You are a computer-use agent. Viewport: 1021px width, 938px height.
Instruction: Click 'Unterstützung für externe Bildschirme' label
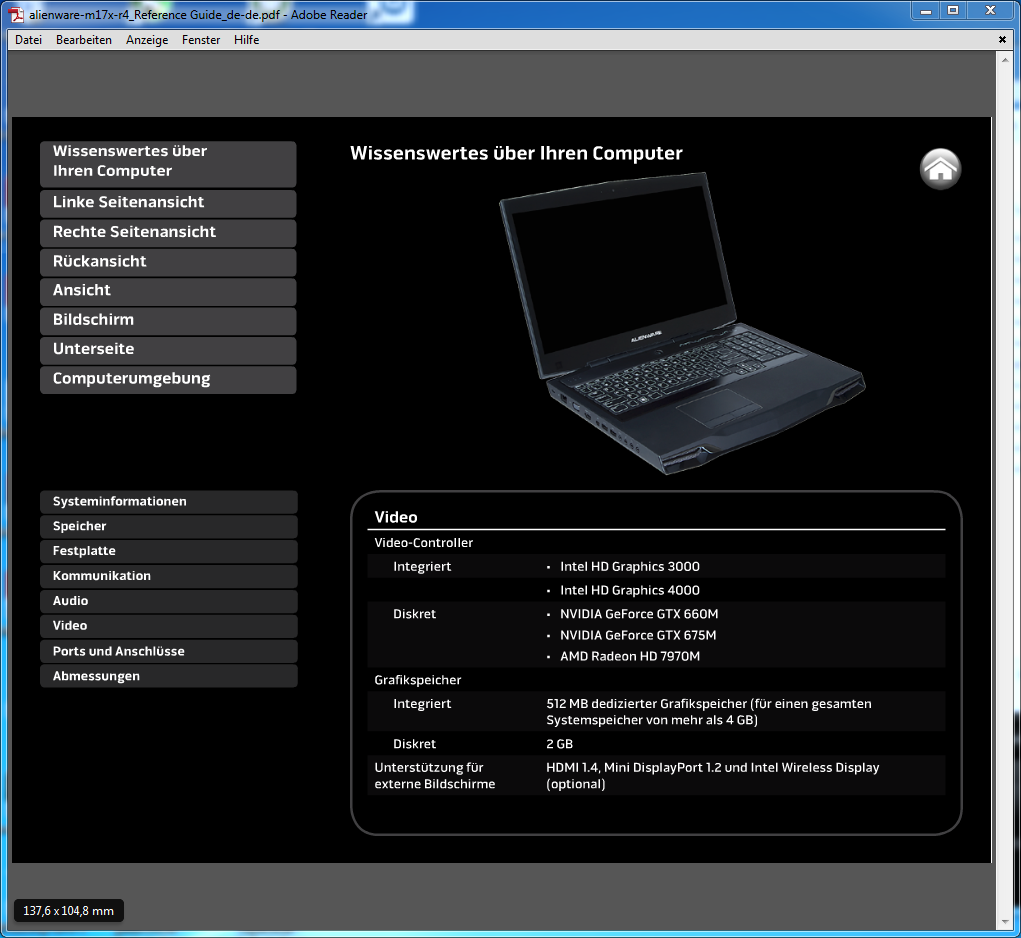click(434, 776)
